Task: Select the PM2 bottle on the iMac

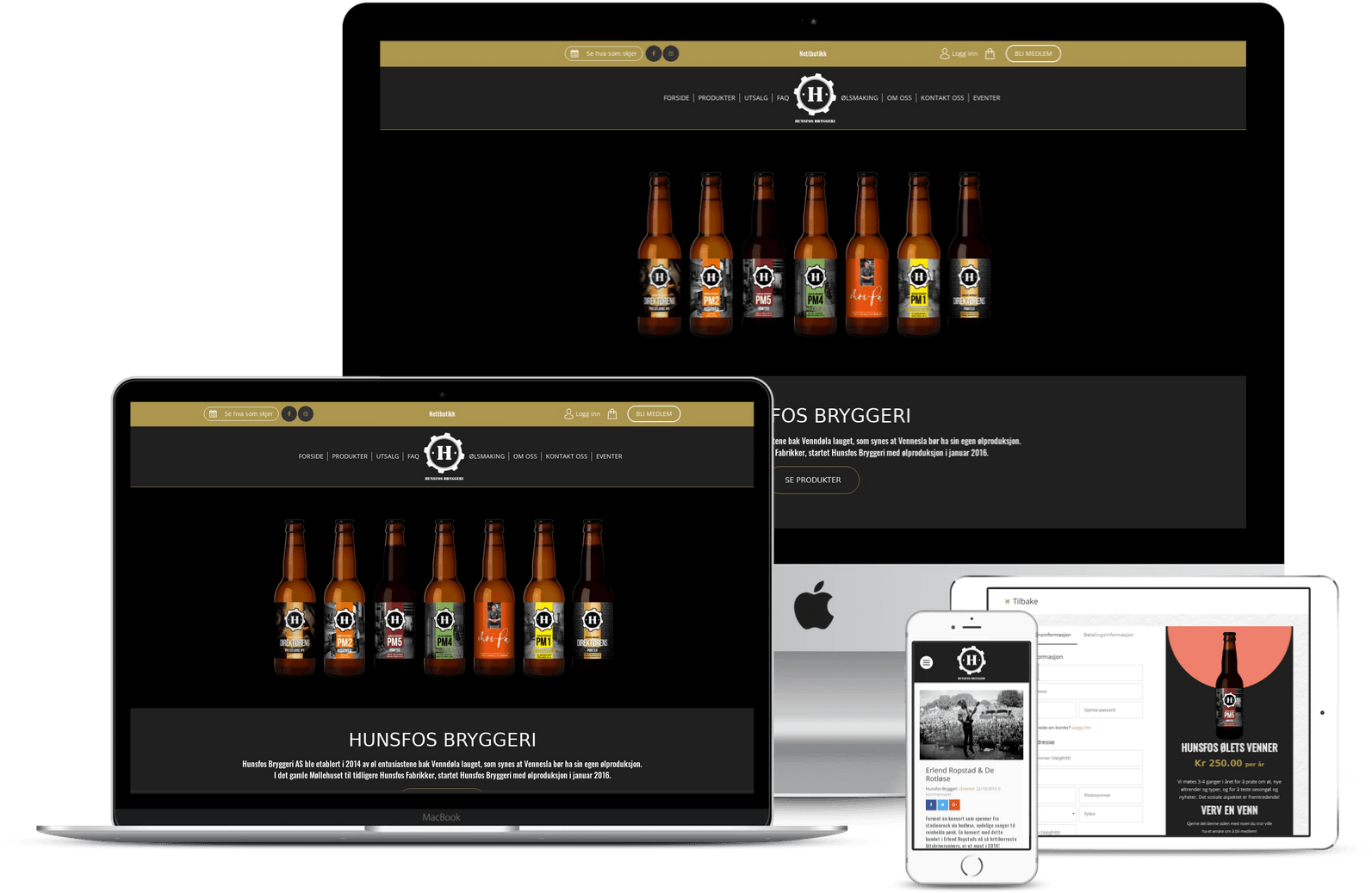Action: [711, 252]
